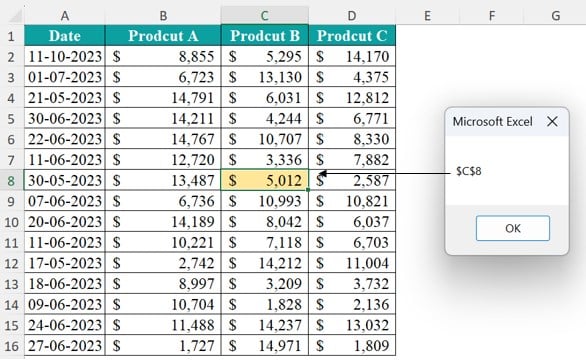Select row 8 header
Image resolution: width=586 pixels, height=360 pixels.
pos(11,180)
